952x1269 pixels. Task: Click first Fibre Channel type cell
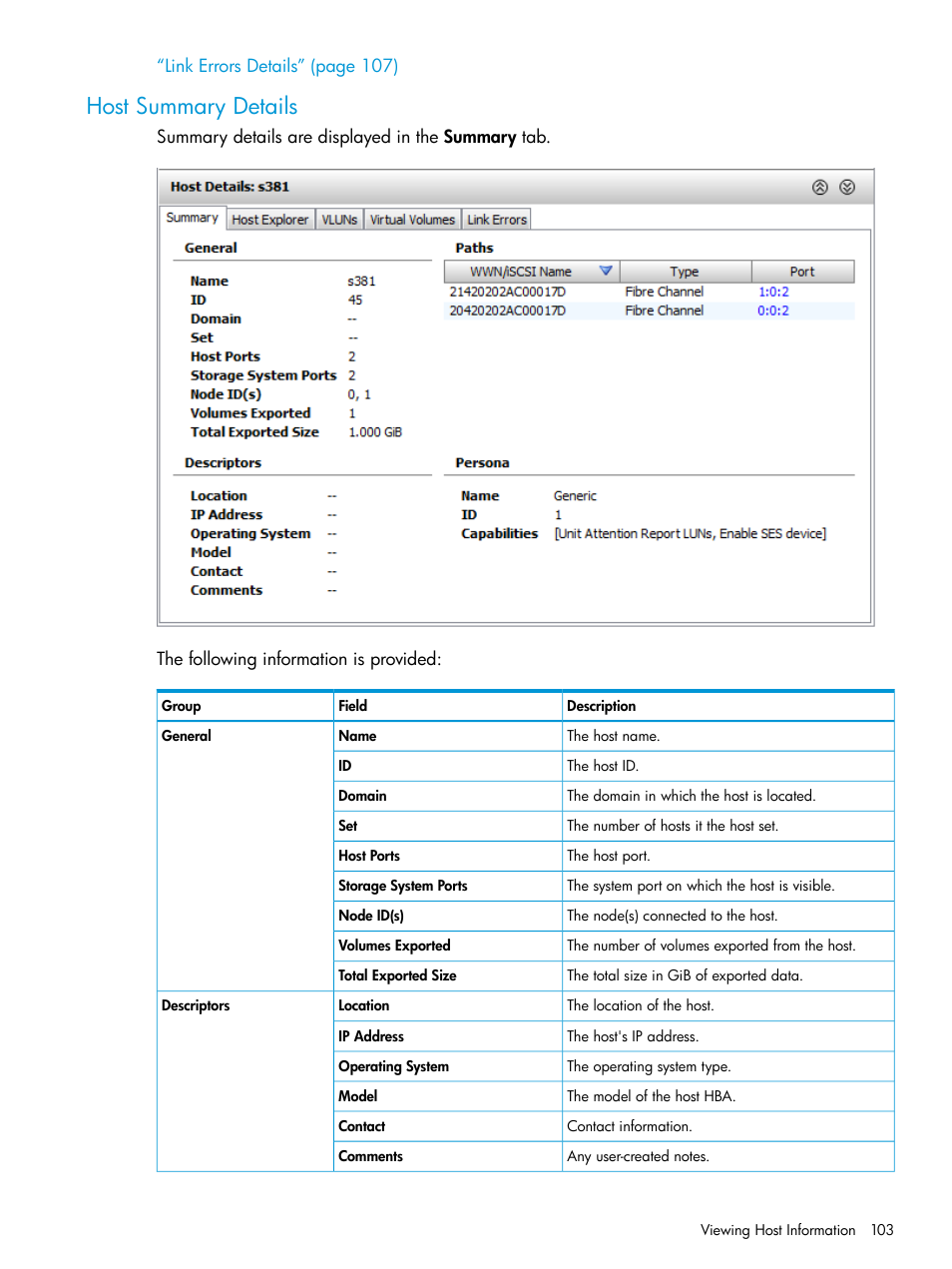coord(665,292)
